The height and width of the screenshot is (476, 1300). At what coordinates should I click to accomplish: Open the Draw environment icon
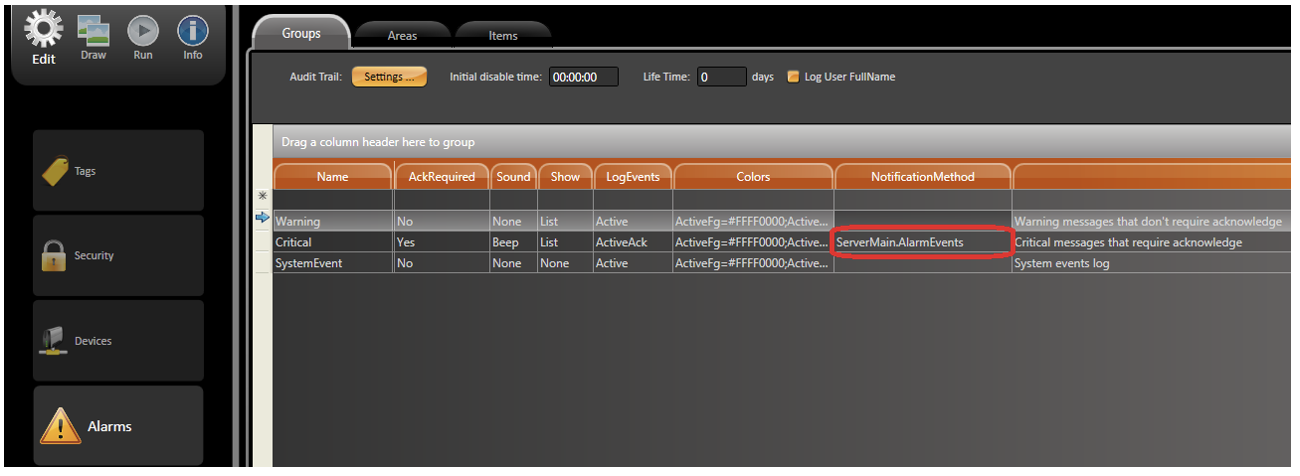click(93, 30)
